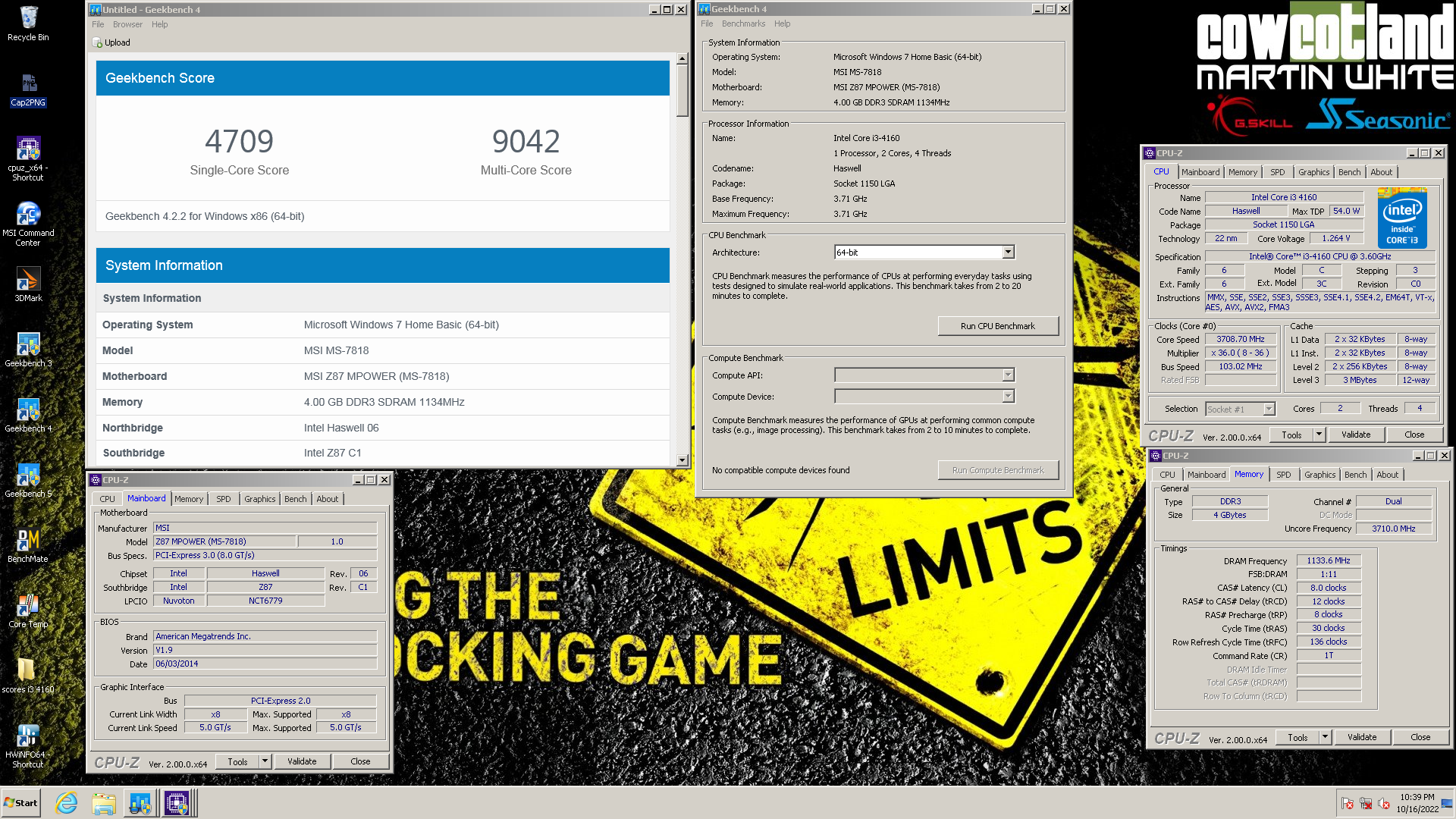Click Validate in the top-right CPU-Z window
This screenshot has height=819, width=1456.
tap(1356, 435)
